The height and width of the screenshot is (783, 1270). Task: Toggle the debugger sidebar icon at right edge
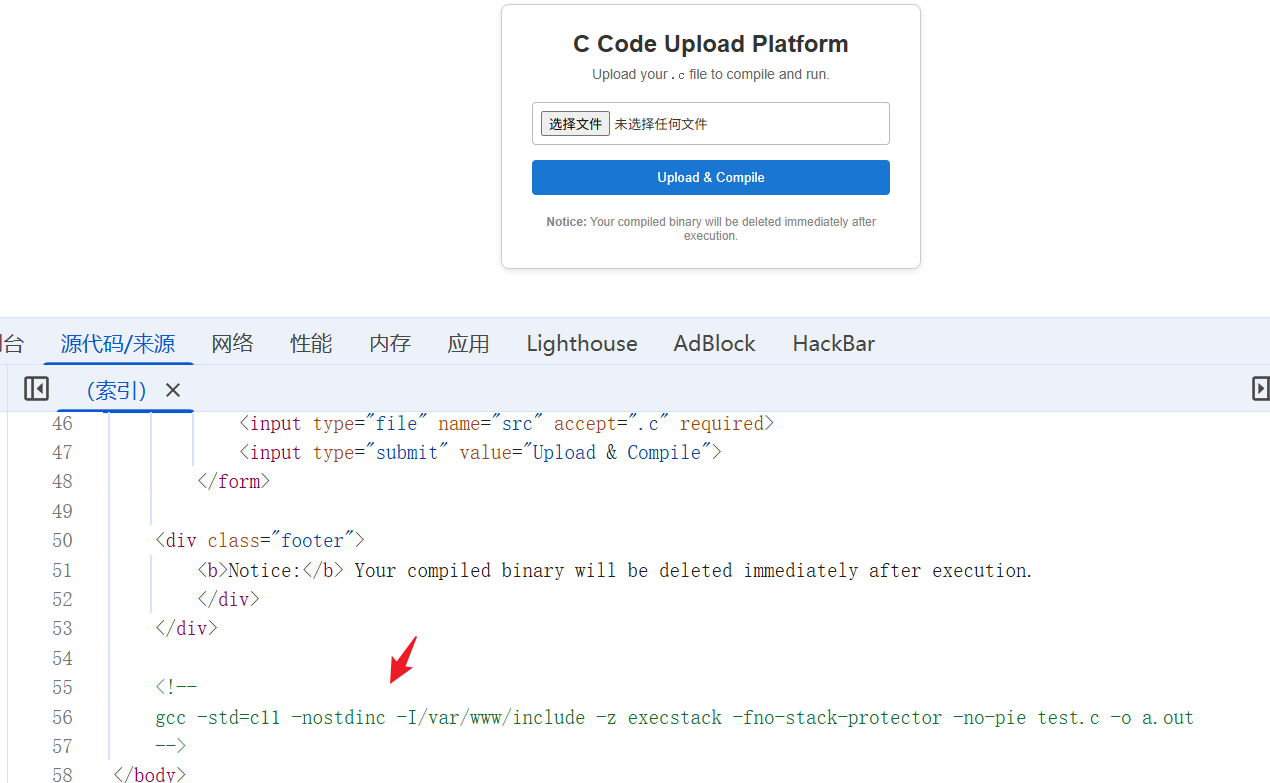pyautogui.click(x=1260, y=389)
